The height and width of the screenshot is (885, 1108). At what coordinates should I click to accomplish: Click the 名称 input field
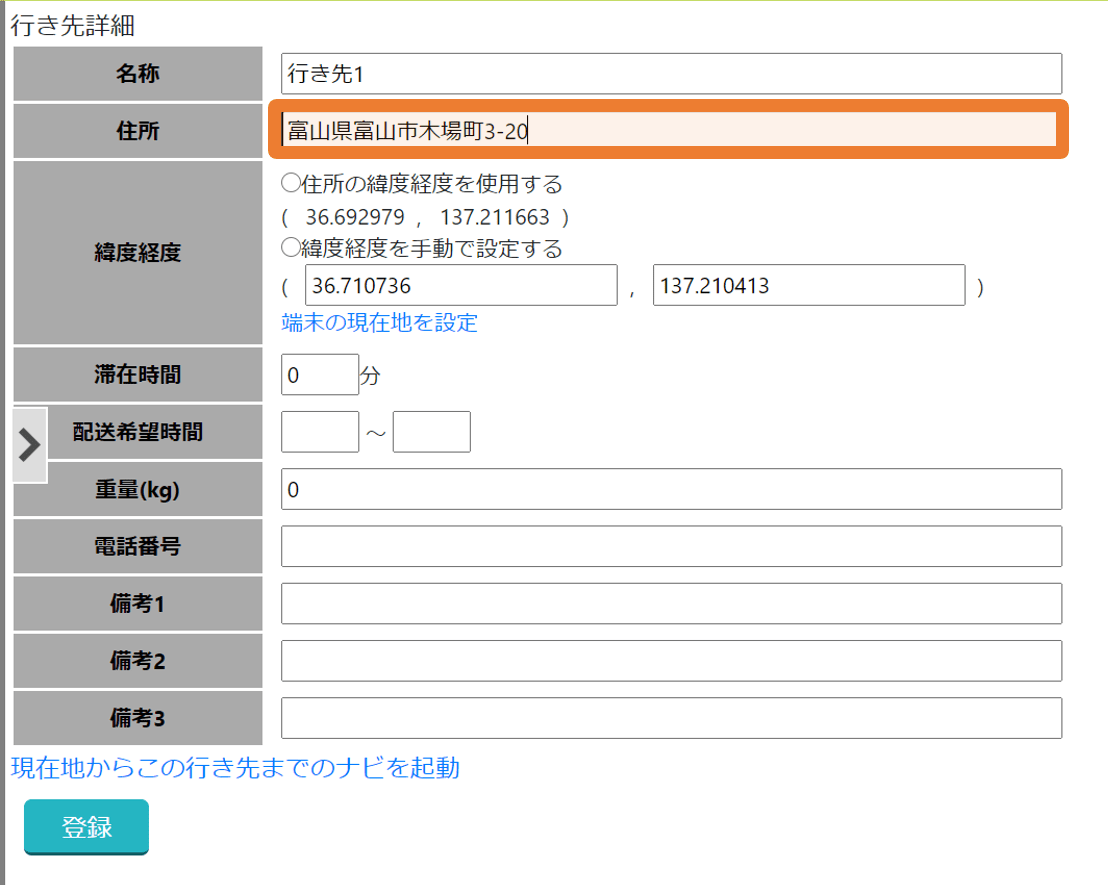coord(671,74)
